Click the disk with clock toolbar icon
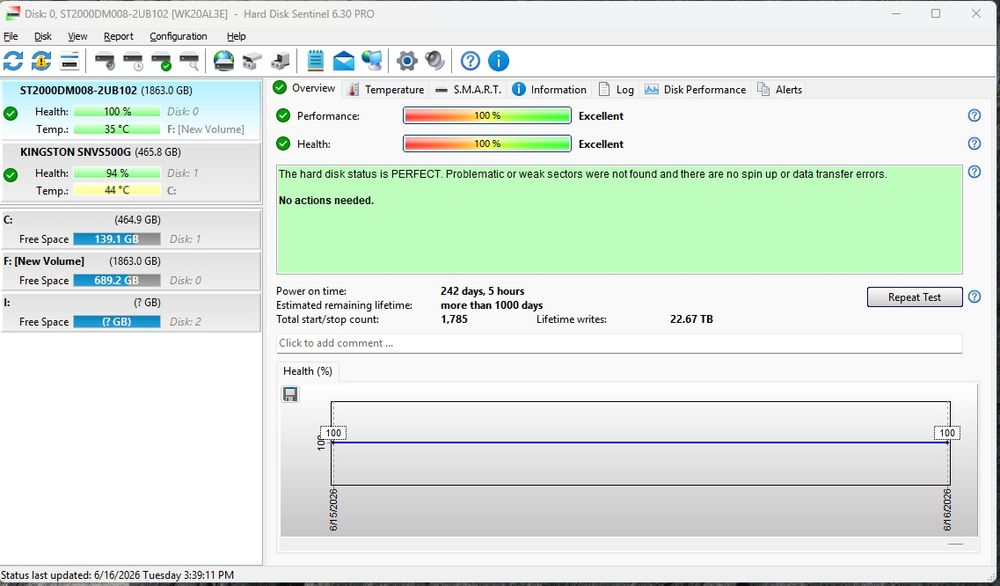 (x=133, y=61)
